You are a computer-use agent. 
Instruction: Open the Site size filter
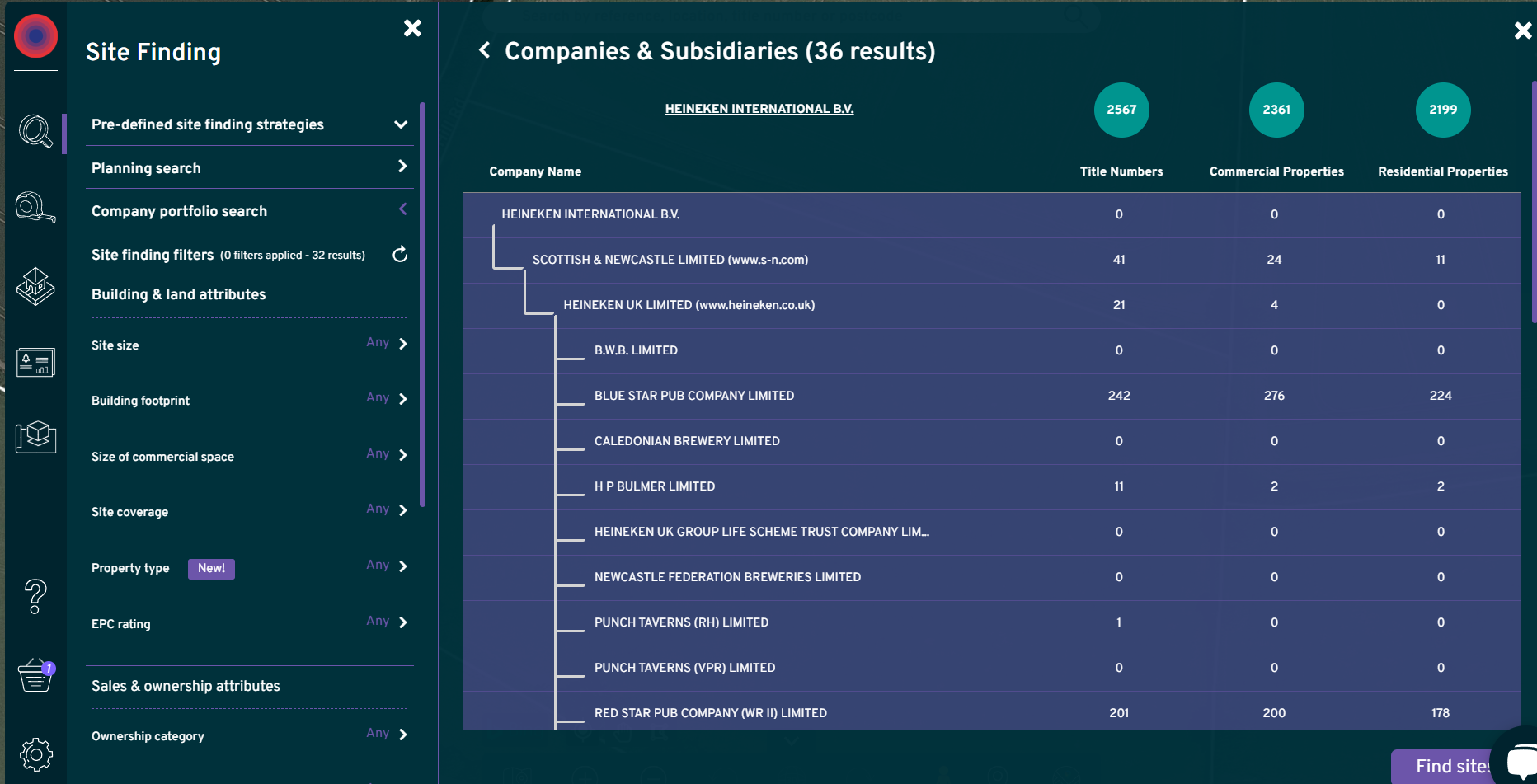click(249, 344)
